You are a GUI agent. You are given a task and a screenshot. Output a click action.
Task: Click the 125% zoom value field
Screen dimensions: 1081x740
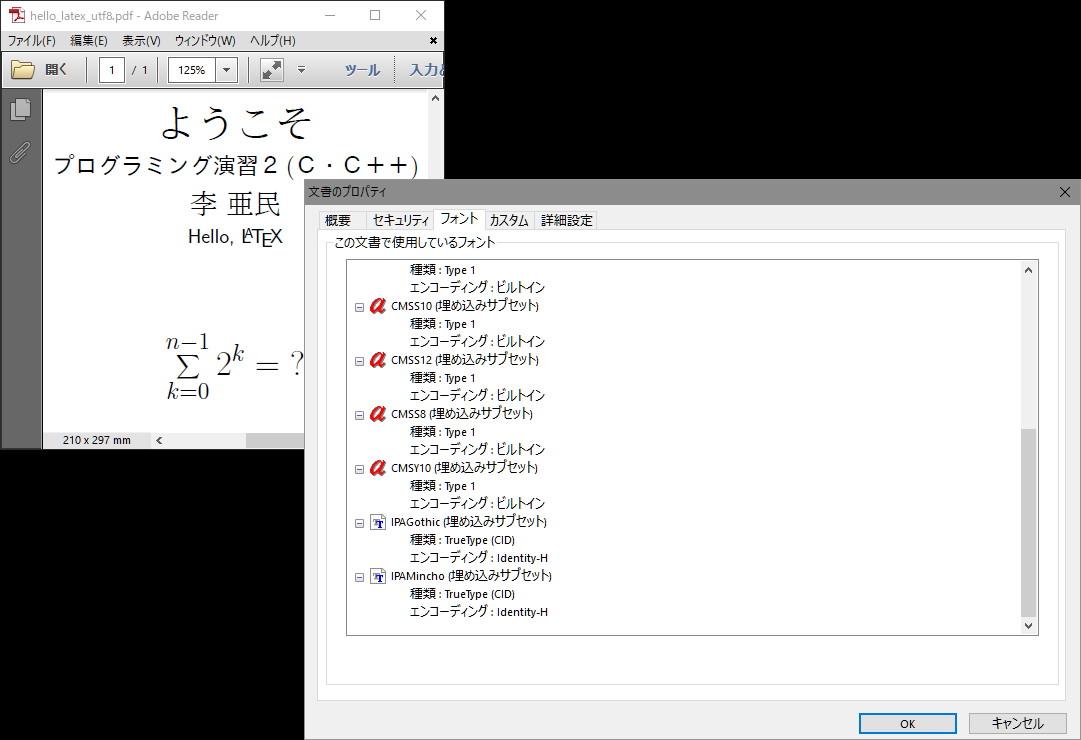click(x=192, y=70)
